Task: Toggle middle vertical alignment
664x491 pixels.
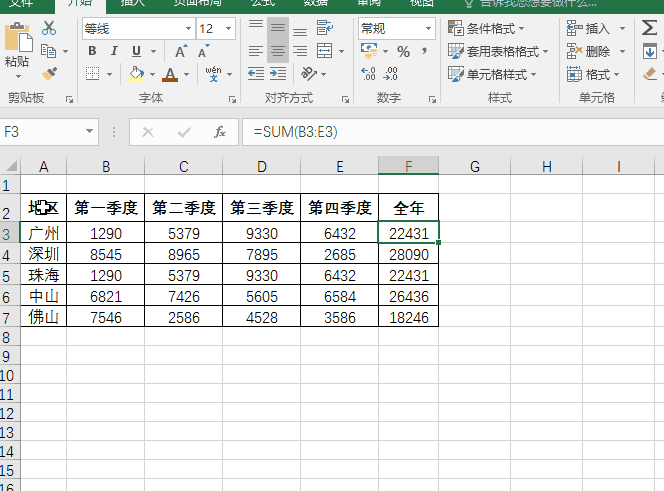Action: coord(278,28)
